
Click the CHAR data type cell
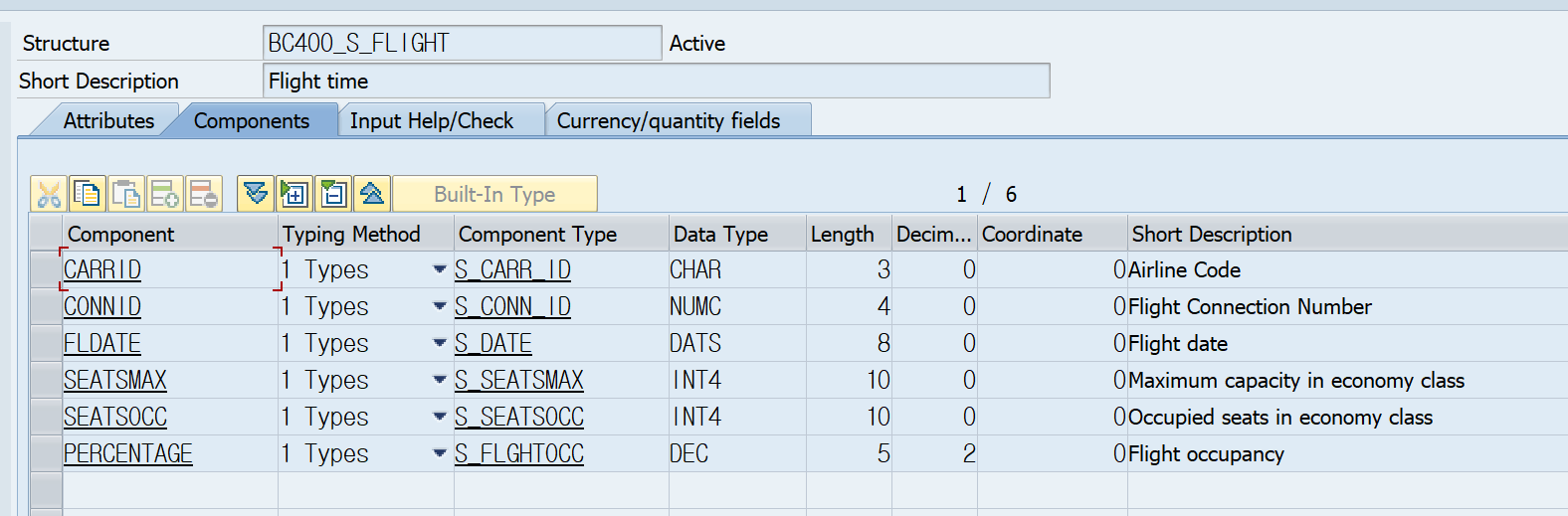click(737, 269)
